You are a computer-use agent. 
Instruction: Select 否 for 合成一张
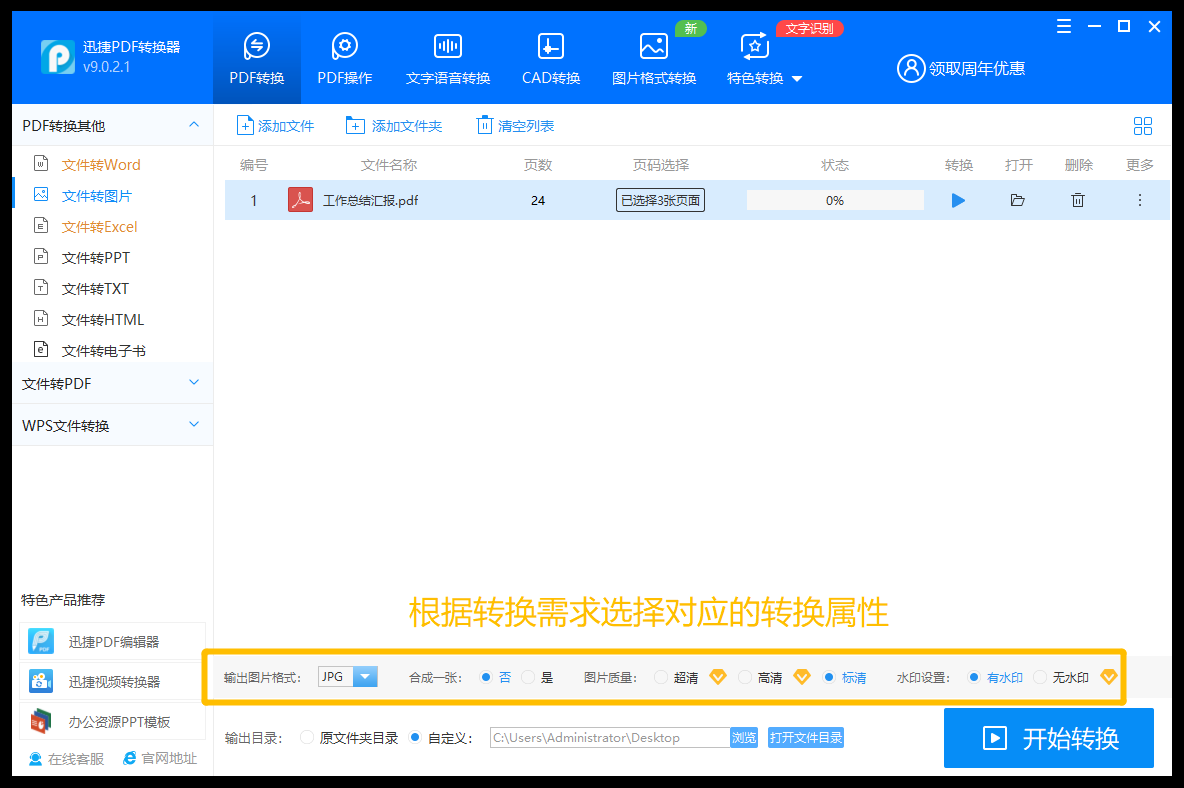(495, 678)
